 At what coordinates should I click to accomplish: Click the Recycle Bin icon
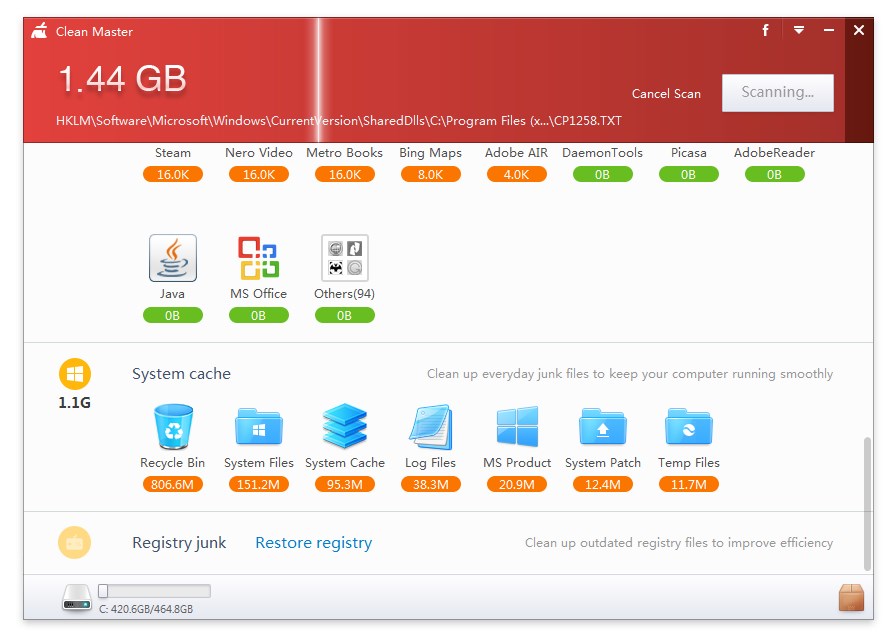[173, 427]
